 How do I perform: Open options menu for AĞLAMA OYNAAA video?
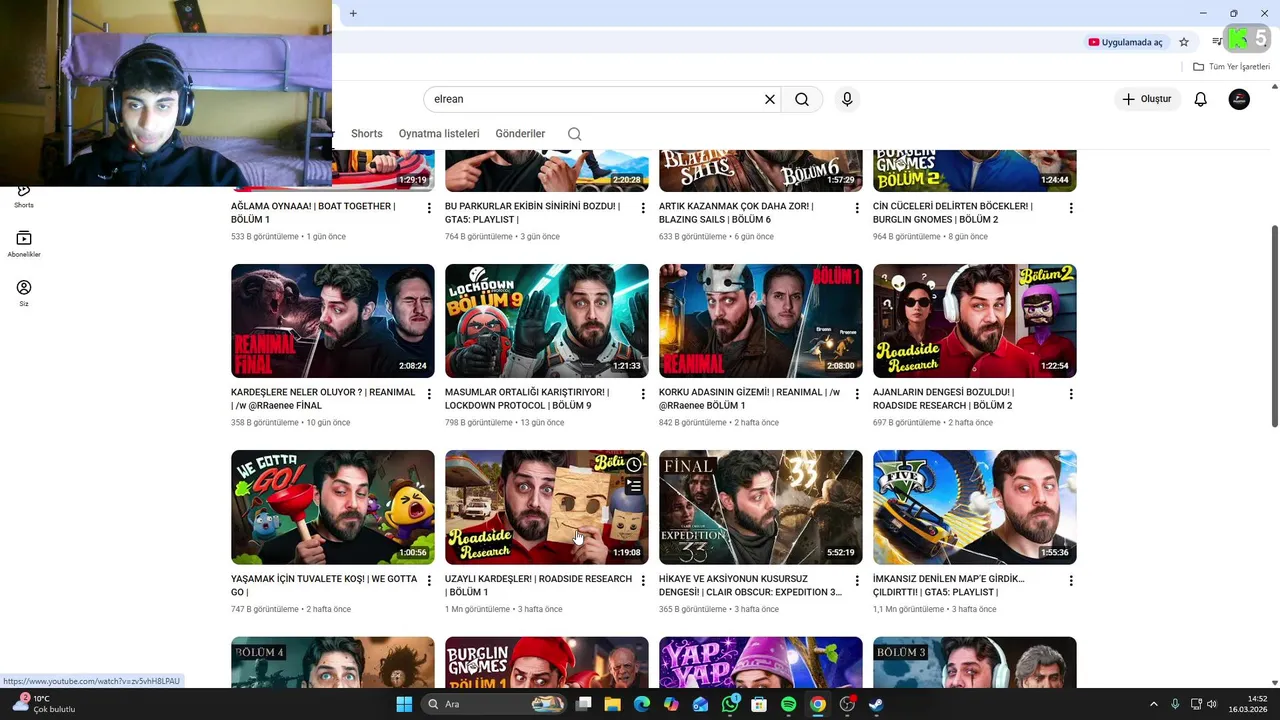[429, 208]
